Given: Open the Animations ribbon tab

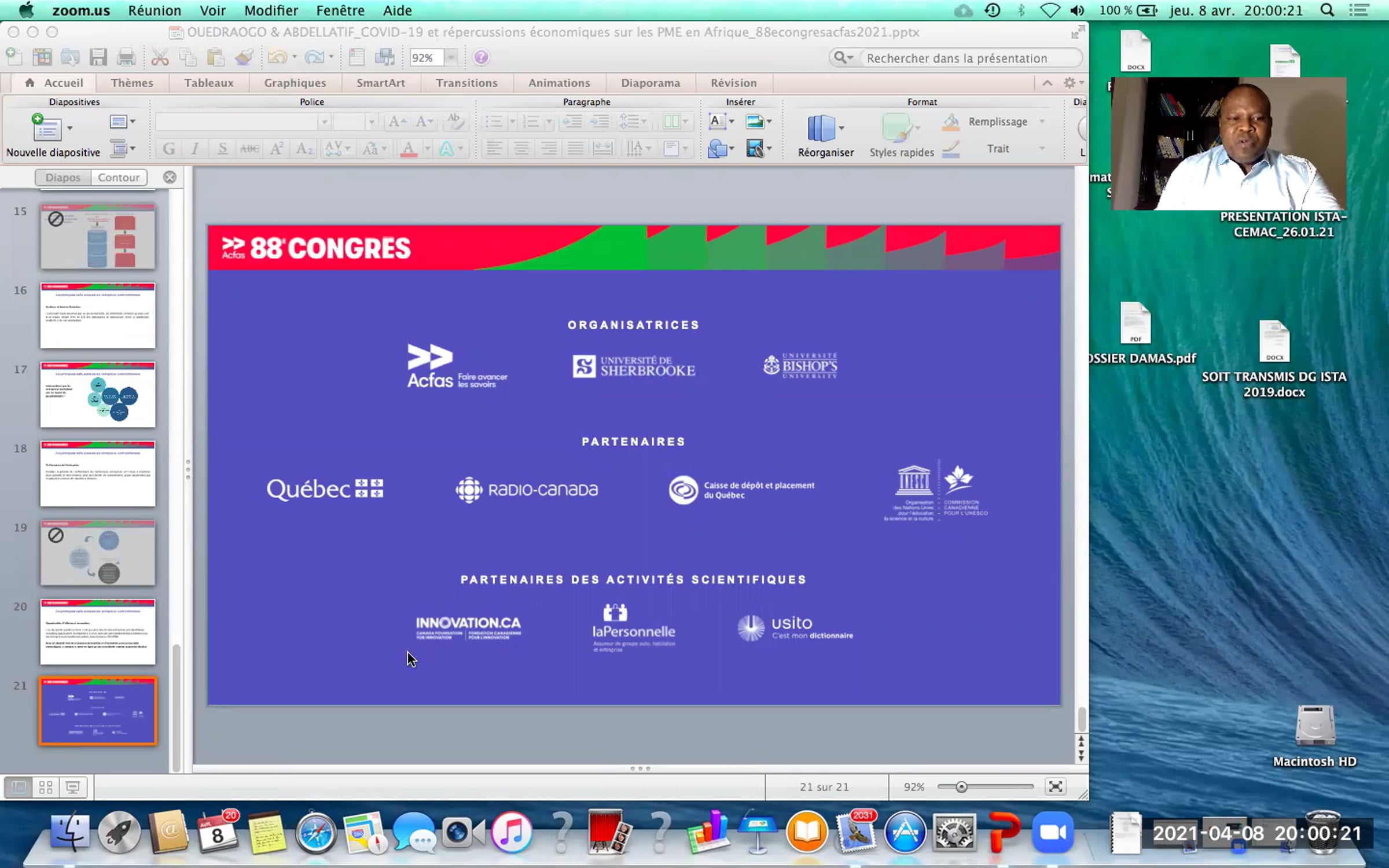Looking at the screenshot, I should (559, 83).
